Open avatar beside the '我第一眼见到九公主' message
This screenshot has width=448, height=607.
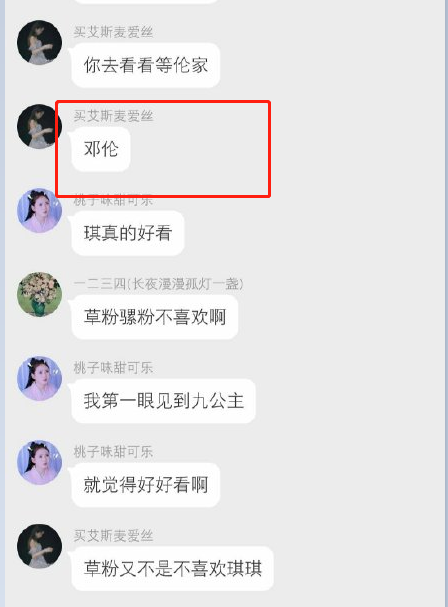tap(39, 378)
